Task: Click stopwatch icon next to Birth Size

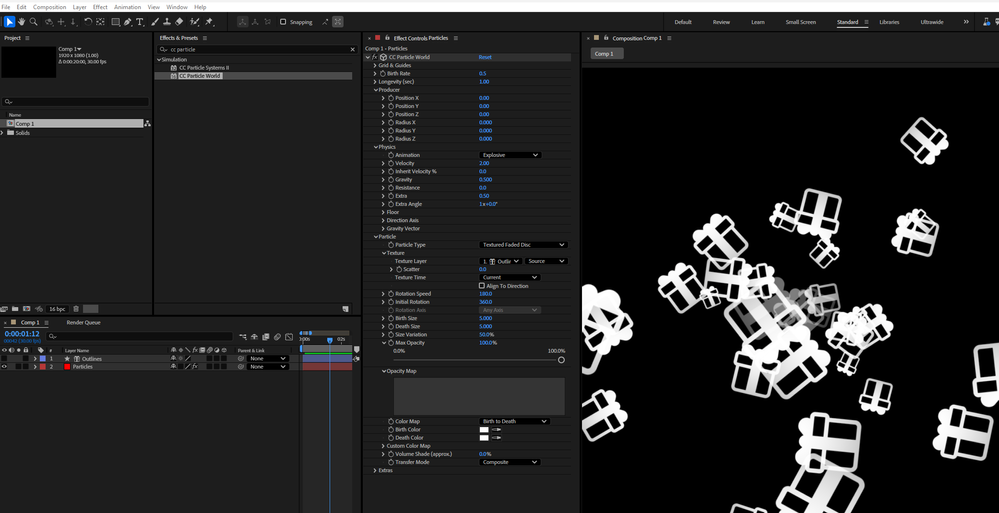Action: 391,318
